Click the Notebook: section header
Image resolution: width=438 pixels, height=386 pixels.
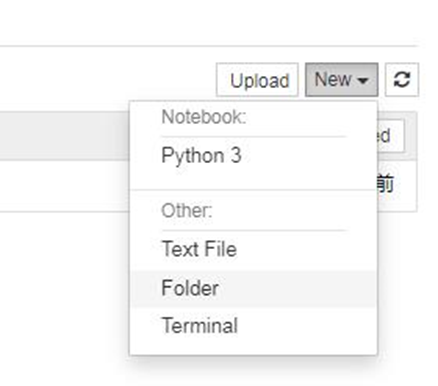click(x=204, y=117)
